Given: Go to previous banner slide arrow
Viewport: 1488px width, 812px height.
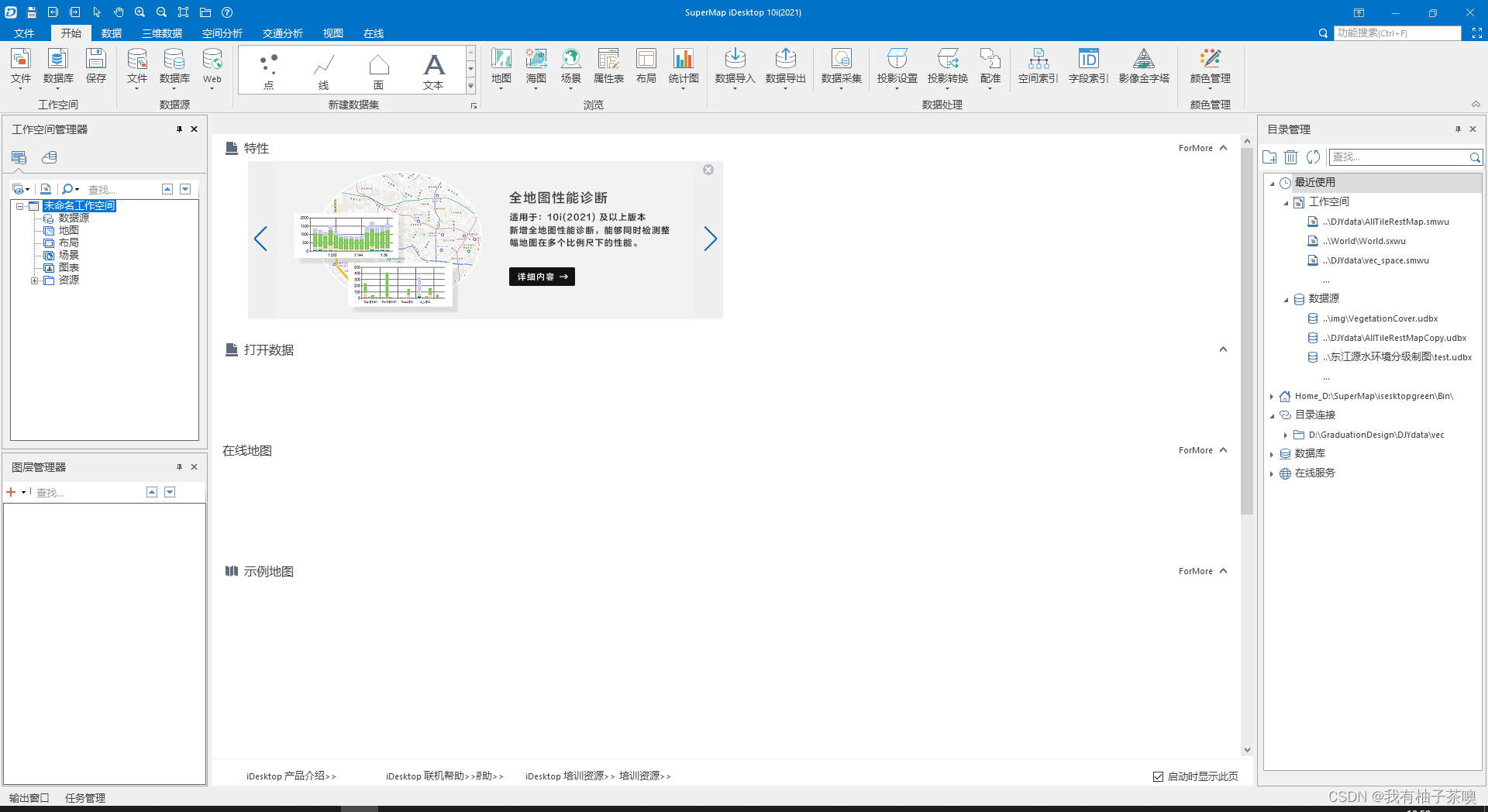Looking at the screenshot, I should pos(260,239).
